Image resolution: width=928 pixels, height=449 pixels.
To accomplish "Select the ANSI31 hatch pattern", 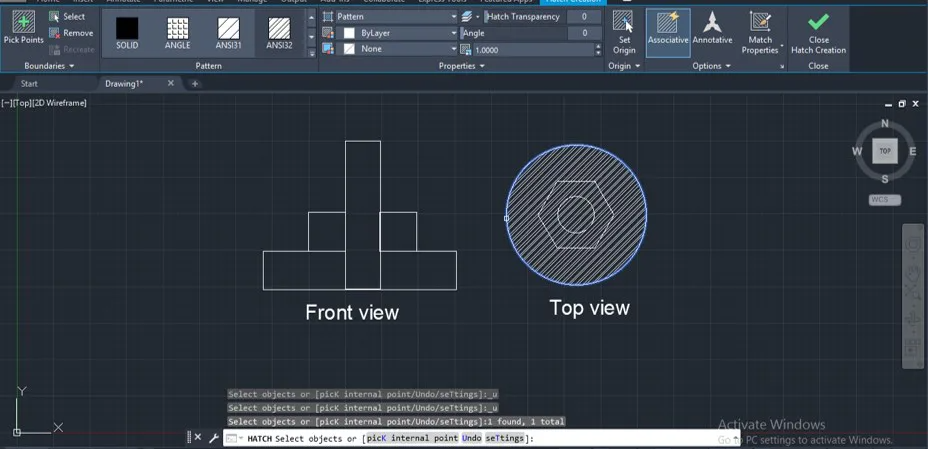I will click(228, 34).
